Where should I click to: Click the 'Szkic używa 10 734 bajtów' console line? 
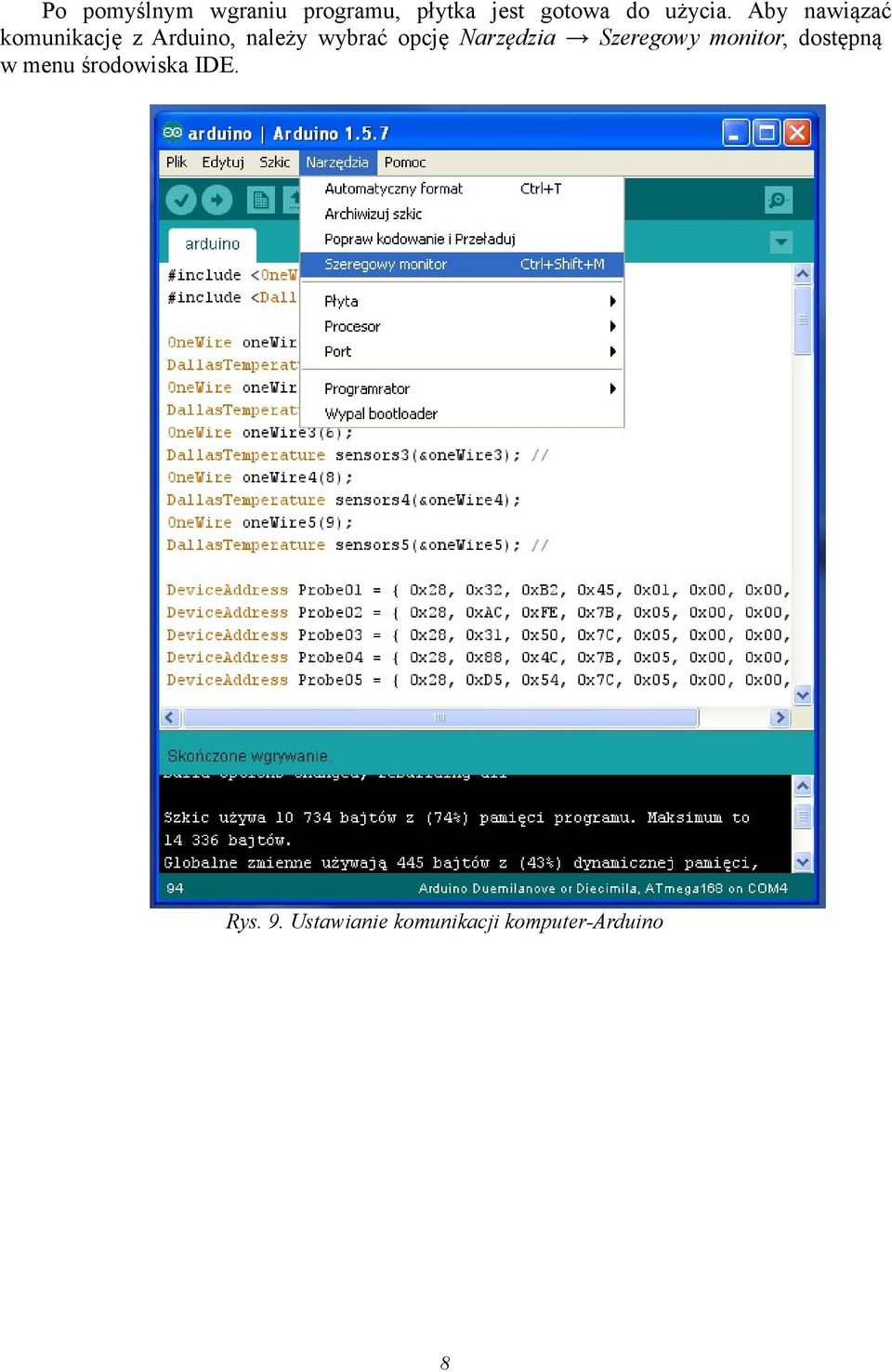(457, 817)
